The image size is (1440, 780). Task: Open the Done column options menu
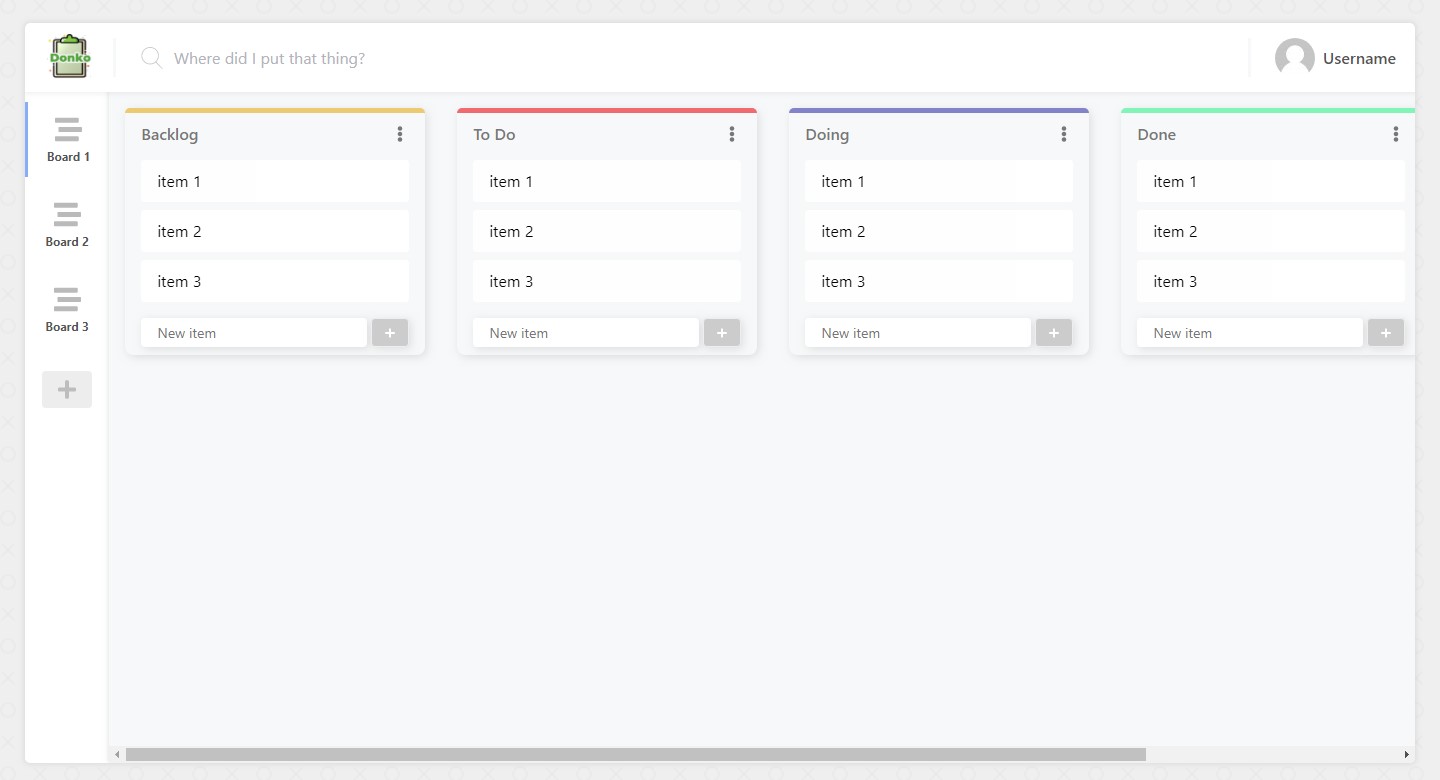pyautogui.click(x=1396, y=134)
